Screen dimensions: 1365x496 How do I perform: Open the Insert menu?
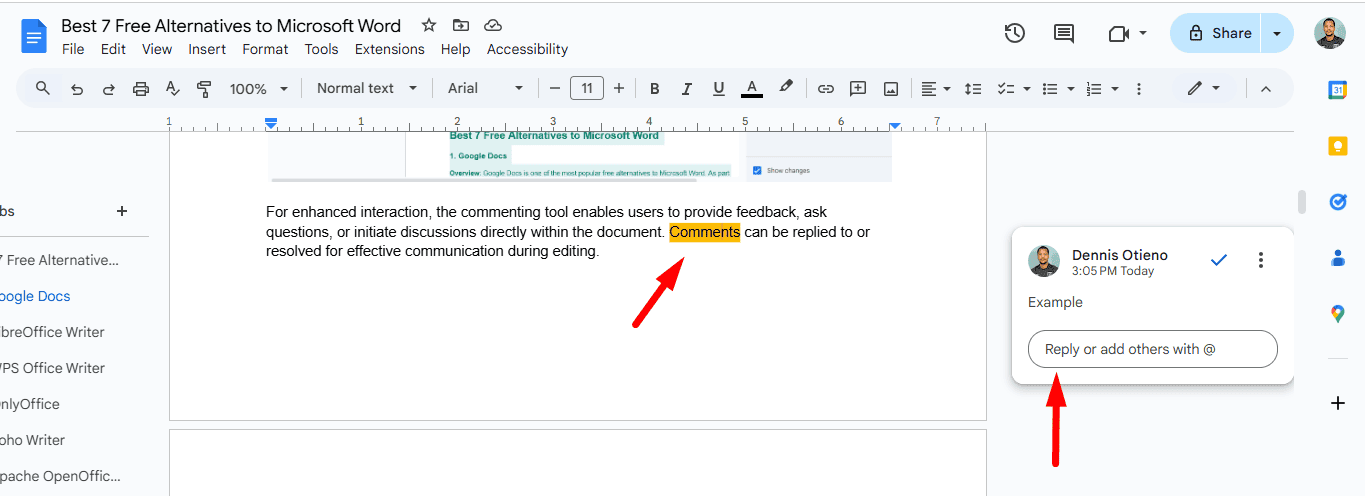207,49
